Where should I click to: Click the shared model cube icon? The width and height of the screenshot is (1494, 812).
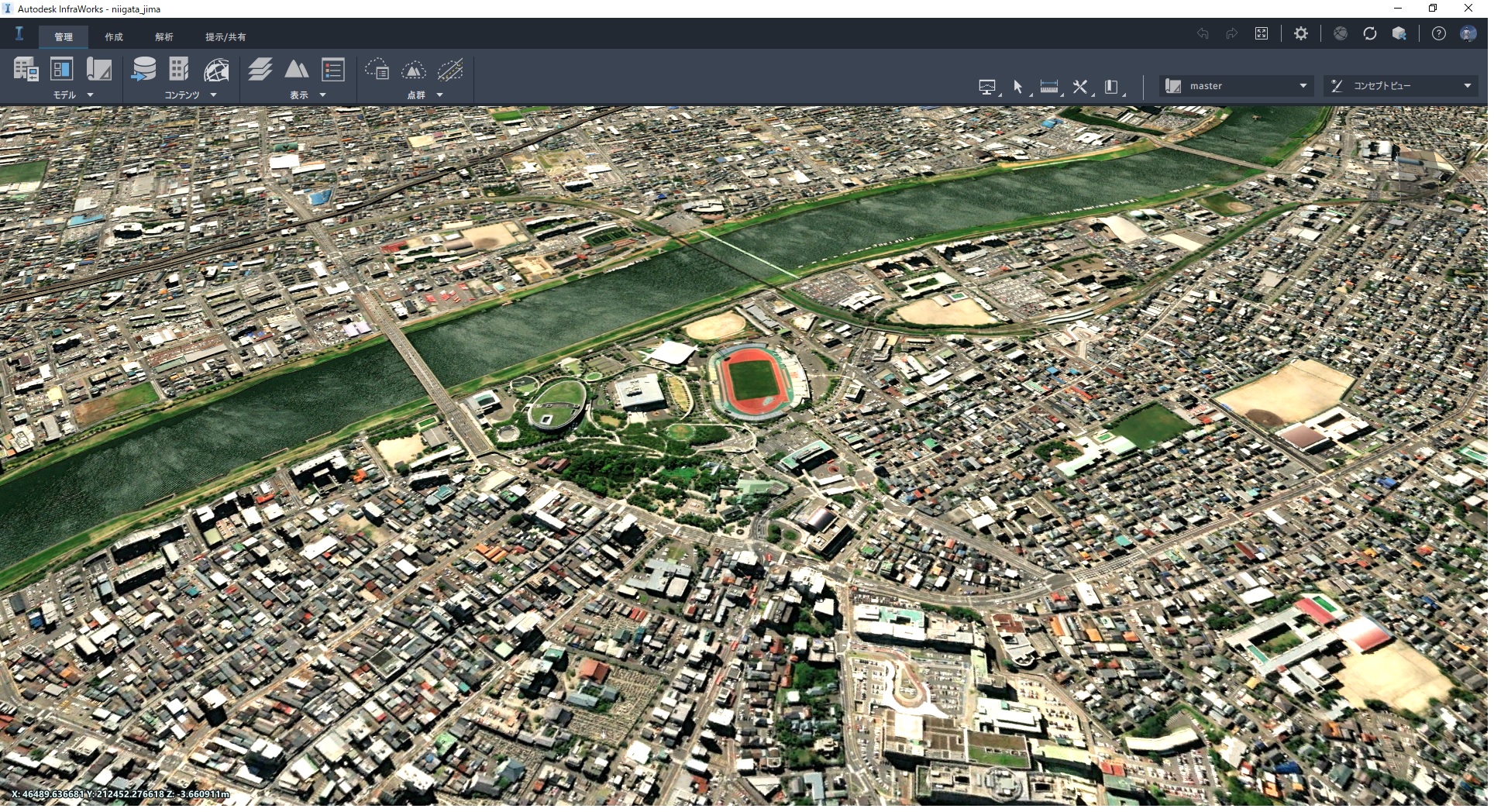coord(1399,33)
